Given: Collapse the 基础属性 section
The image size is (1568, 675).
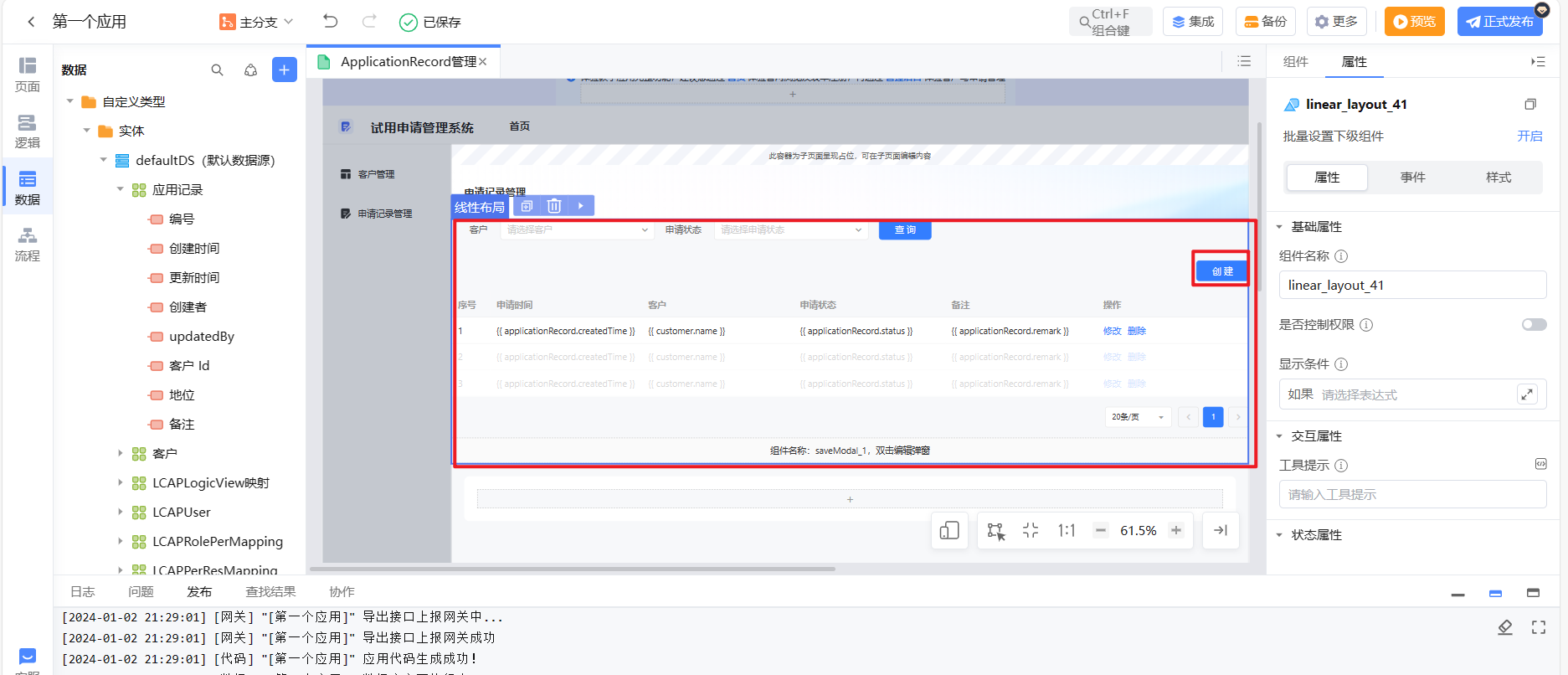Looking at the screenshot, I should point(1279,227).
